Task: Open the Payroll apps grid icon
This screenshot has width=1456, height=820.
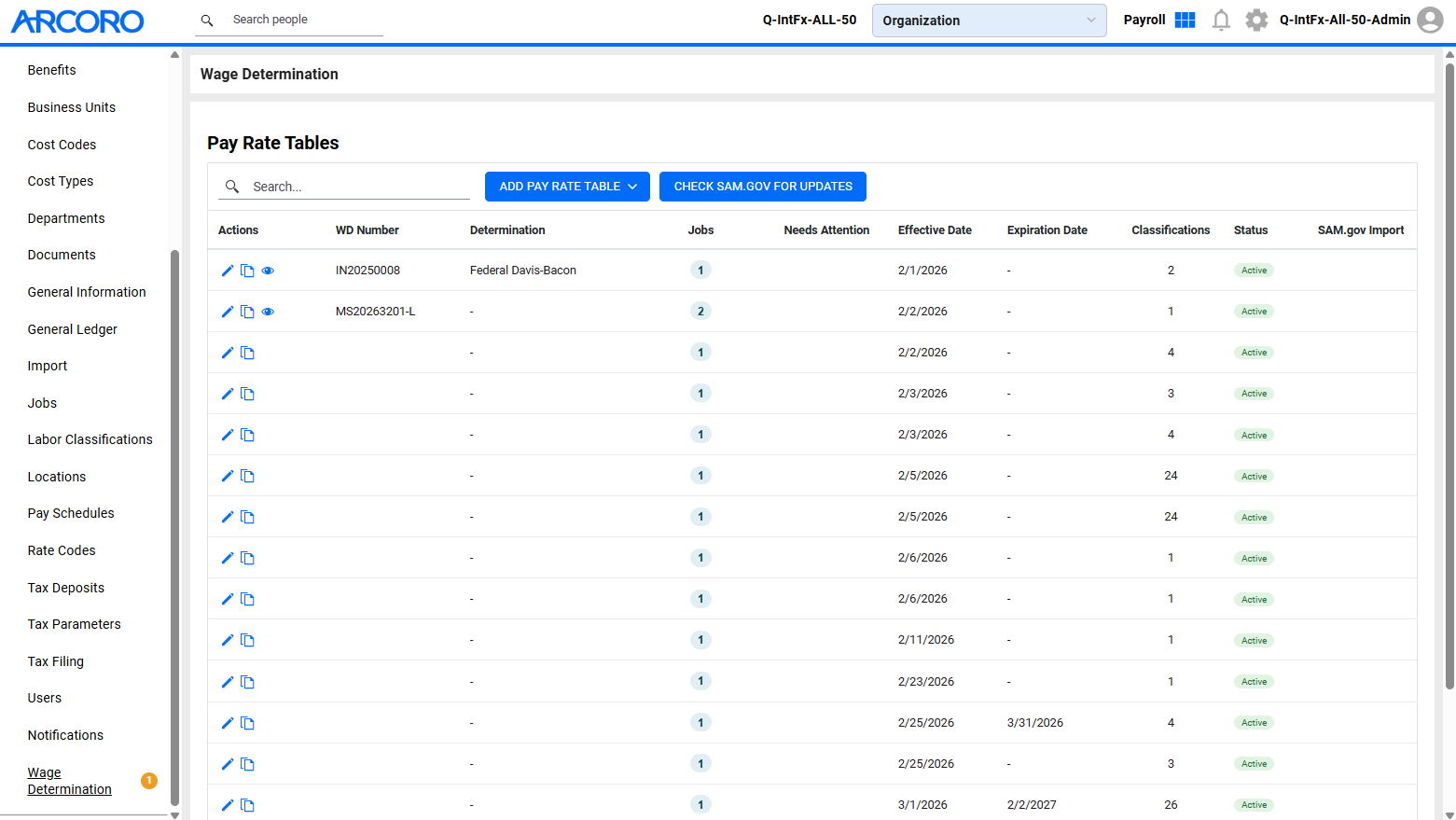Action: click(1185, 20)
